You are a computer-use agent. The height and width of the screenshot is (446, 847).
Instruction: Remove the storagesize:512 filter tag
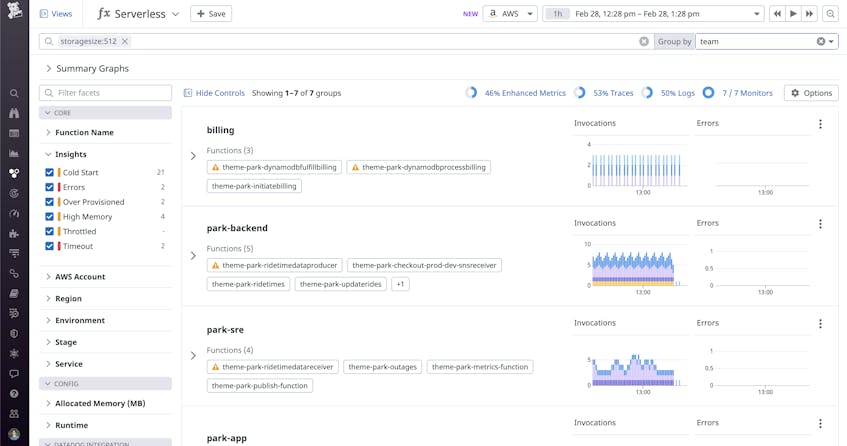click(x=125, y=41)
